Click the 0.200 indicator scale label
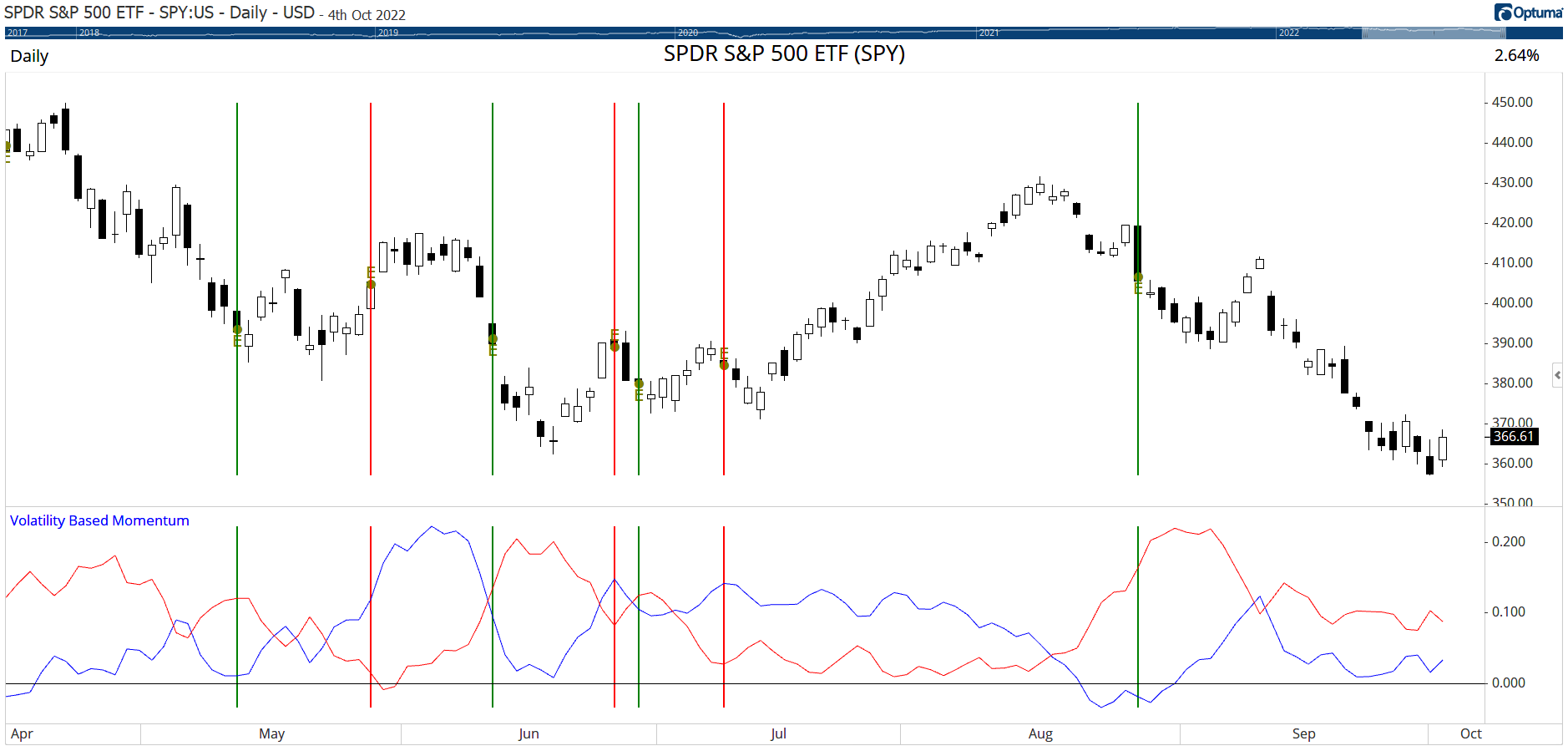Viewport: 1568px width, 751px height. 1509,541
